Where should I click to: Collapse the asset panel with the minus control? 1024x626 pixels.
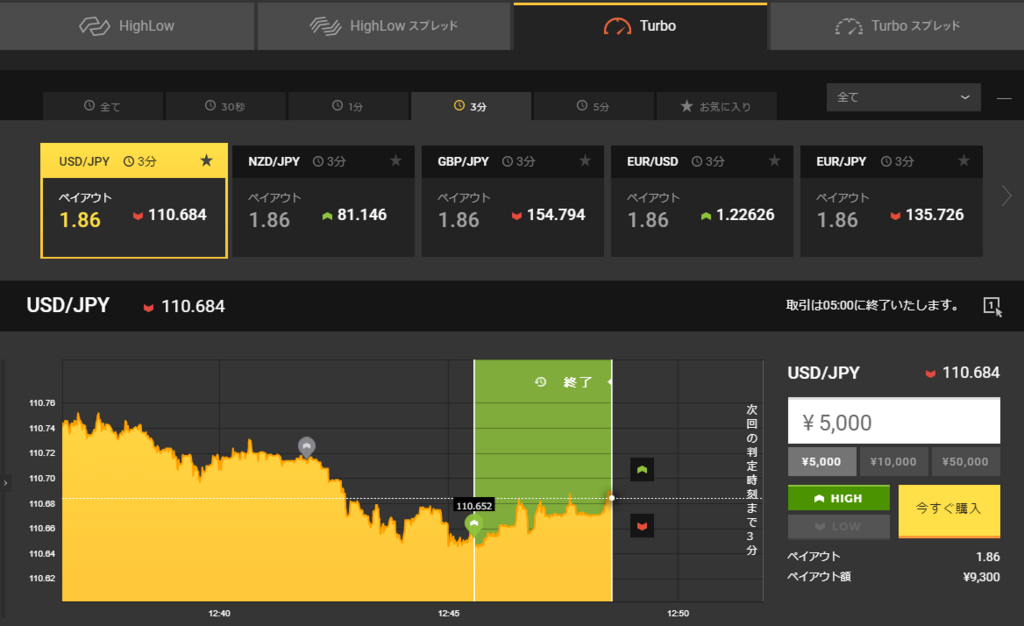click(1005, 97)
